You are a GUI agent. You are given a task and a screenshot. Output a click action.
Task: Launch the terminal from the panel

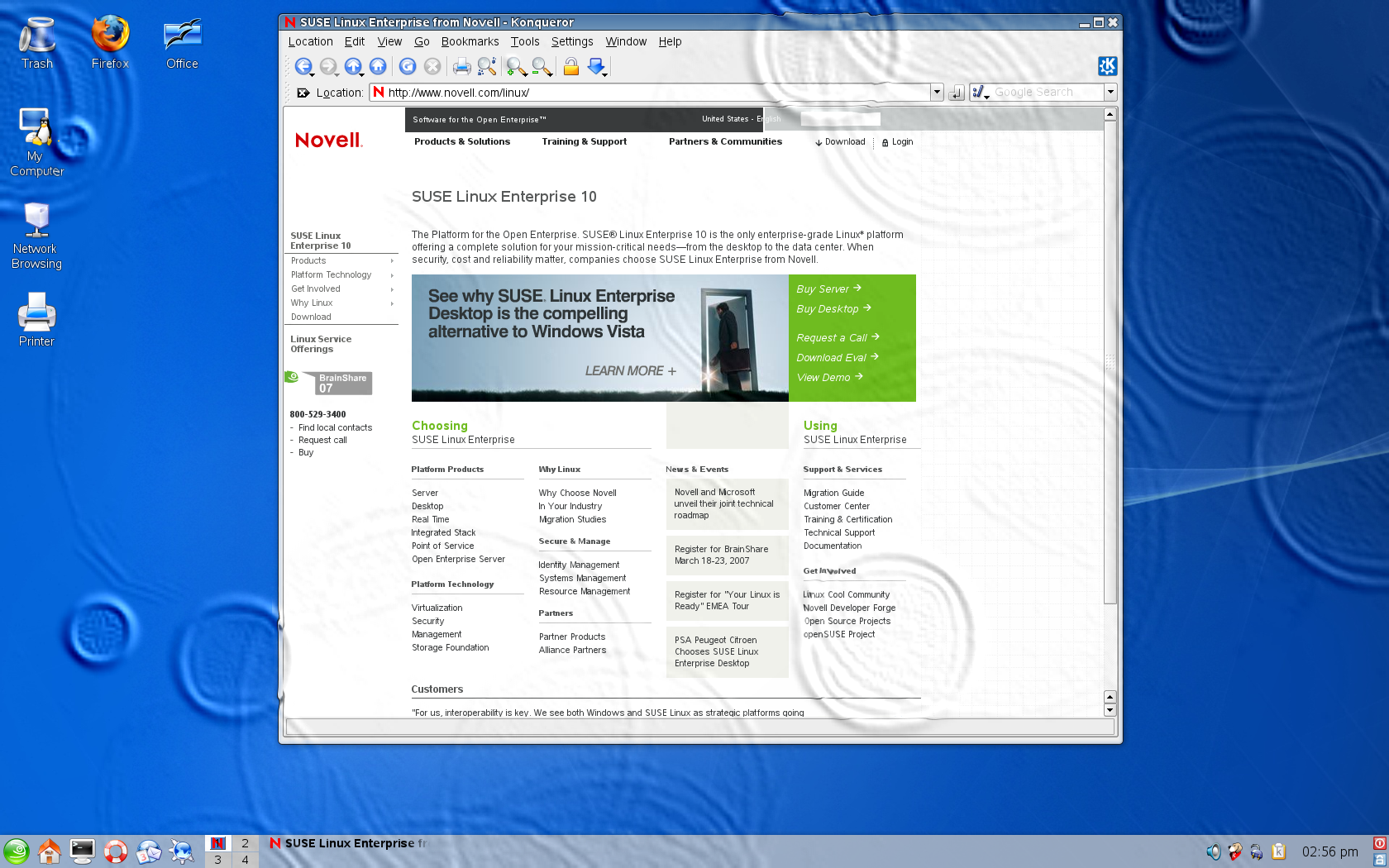coord(83,851)
